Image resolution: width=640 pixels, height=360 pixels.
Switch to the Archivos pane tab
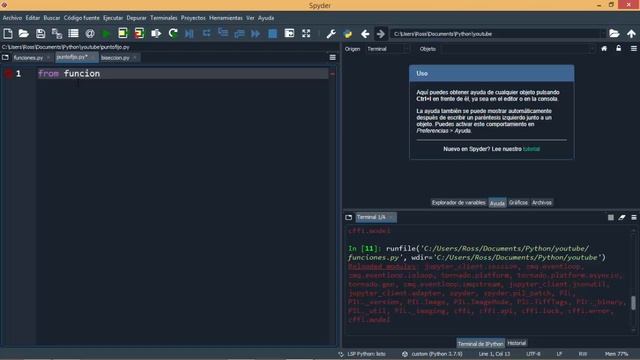(542, 203)
